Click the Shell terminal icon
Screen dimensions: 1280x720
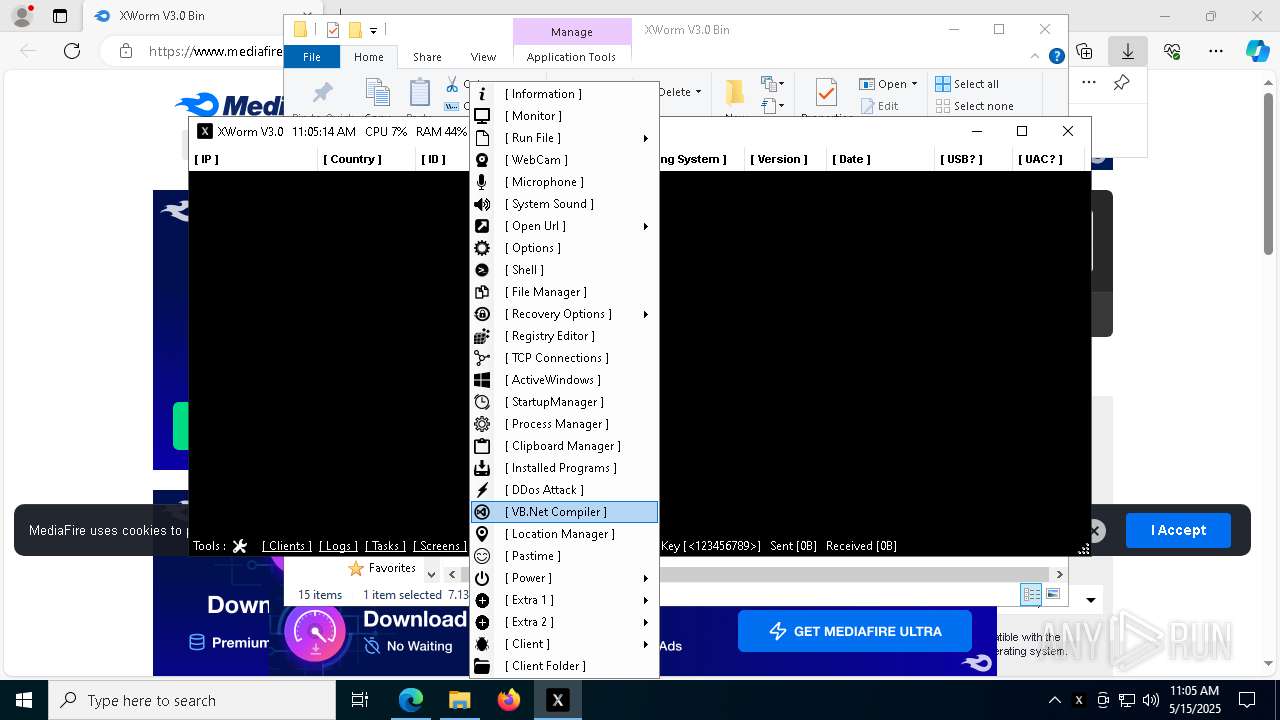pyautogui.click(x=482, y=270)
